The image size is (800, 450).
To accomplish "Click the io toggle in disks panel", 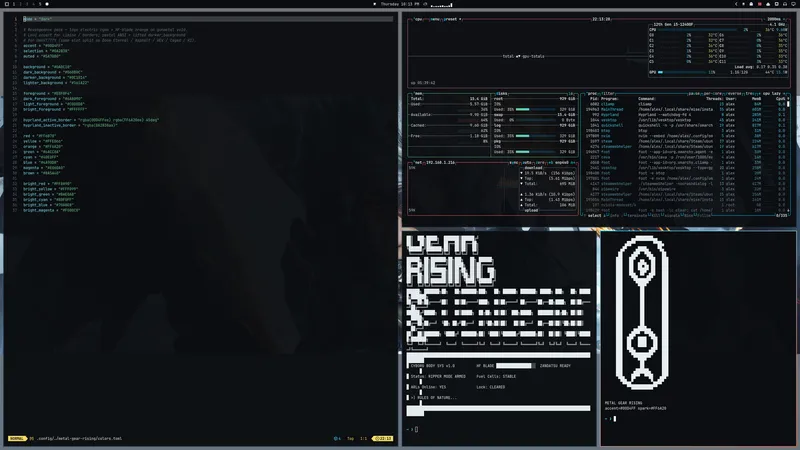I will (571, 94).
